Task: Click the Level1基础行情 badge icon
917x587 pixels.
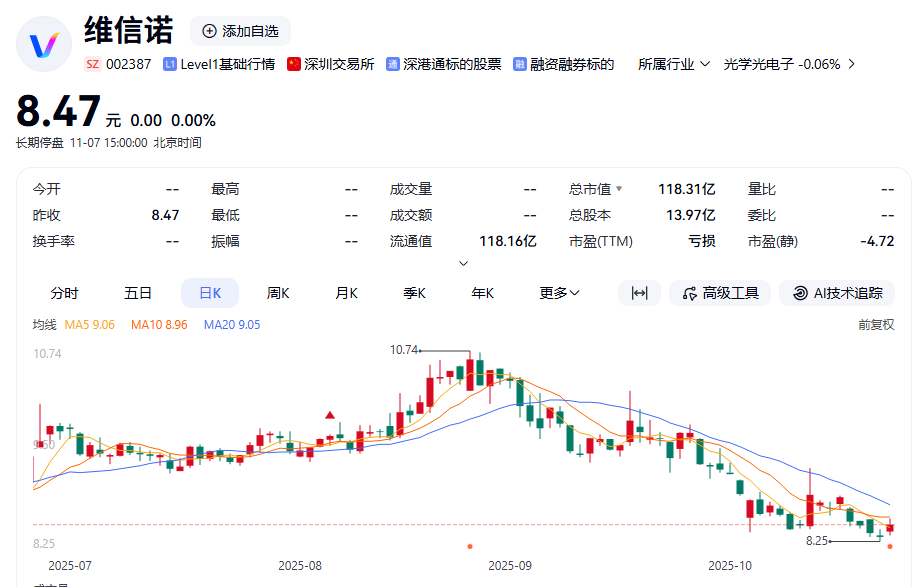Action: coord(169,64)
